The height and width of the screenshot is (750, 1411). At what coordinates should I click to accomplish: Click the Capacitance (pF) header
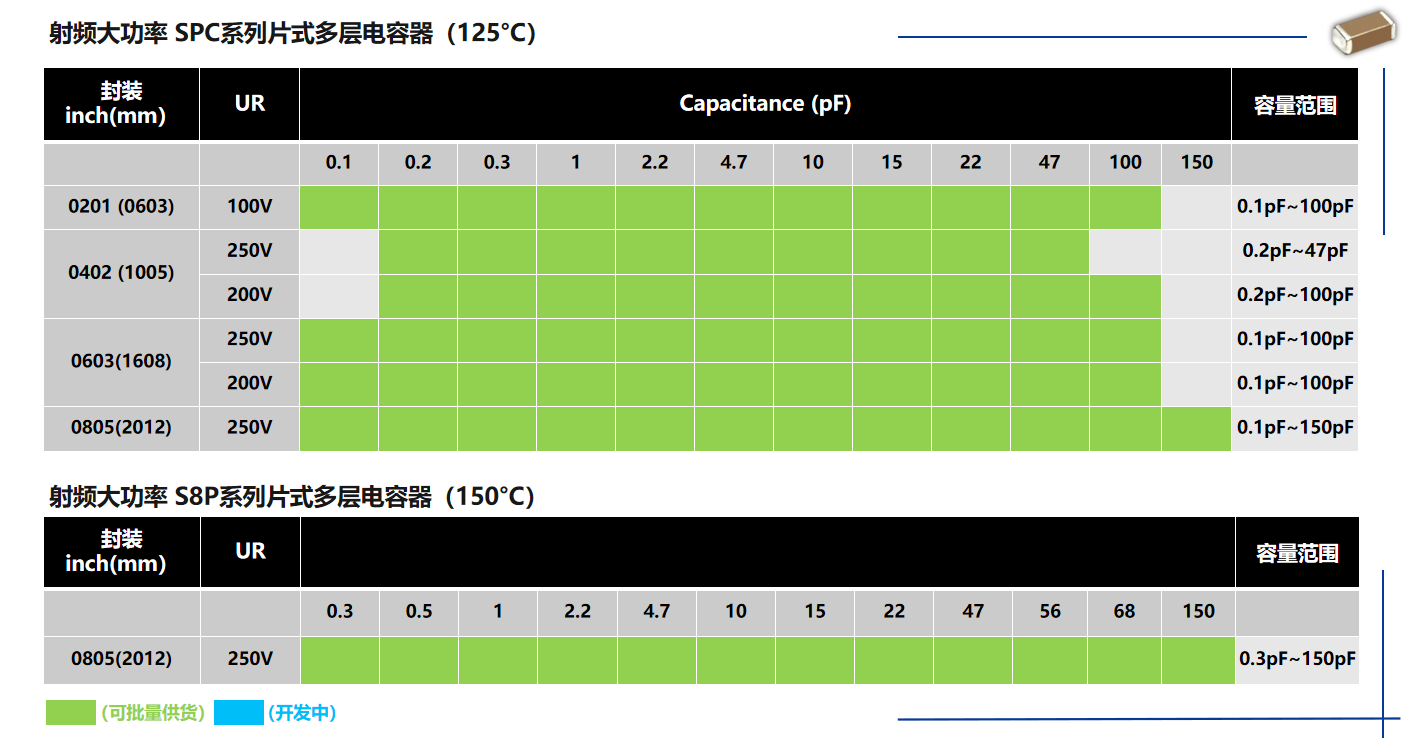[765, 103]
